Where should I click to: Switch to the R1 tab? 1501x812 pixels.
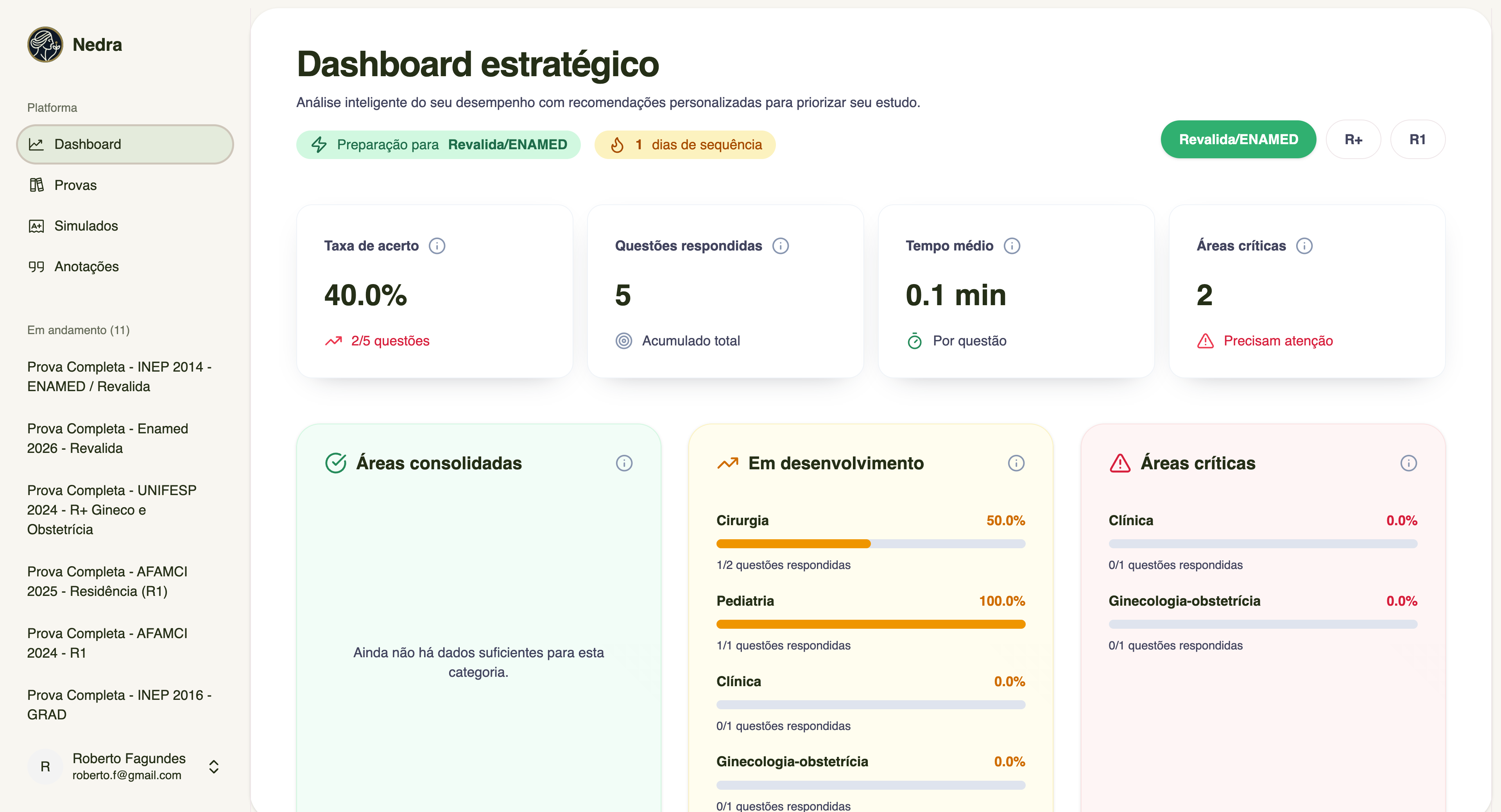(x=1418, y=139)
